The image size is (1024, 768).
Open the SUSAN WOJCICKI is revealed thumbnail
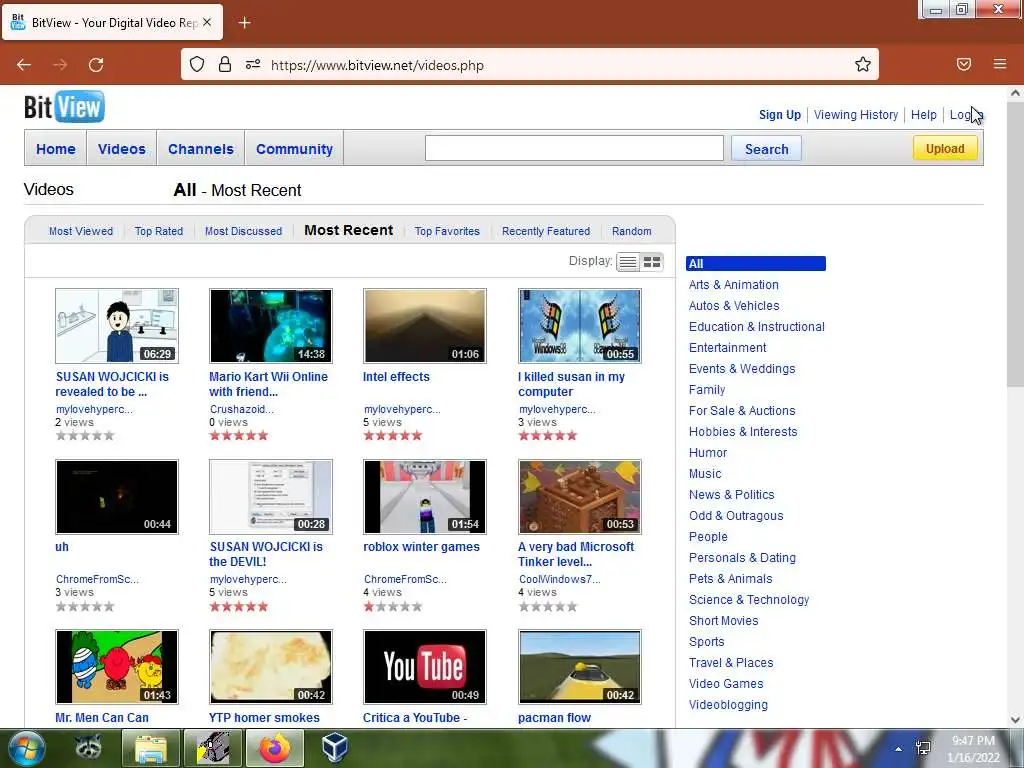(x=117, y=326)
